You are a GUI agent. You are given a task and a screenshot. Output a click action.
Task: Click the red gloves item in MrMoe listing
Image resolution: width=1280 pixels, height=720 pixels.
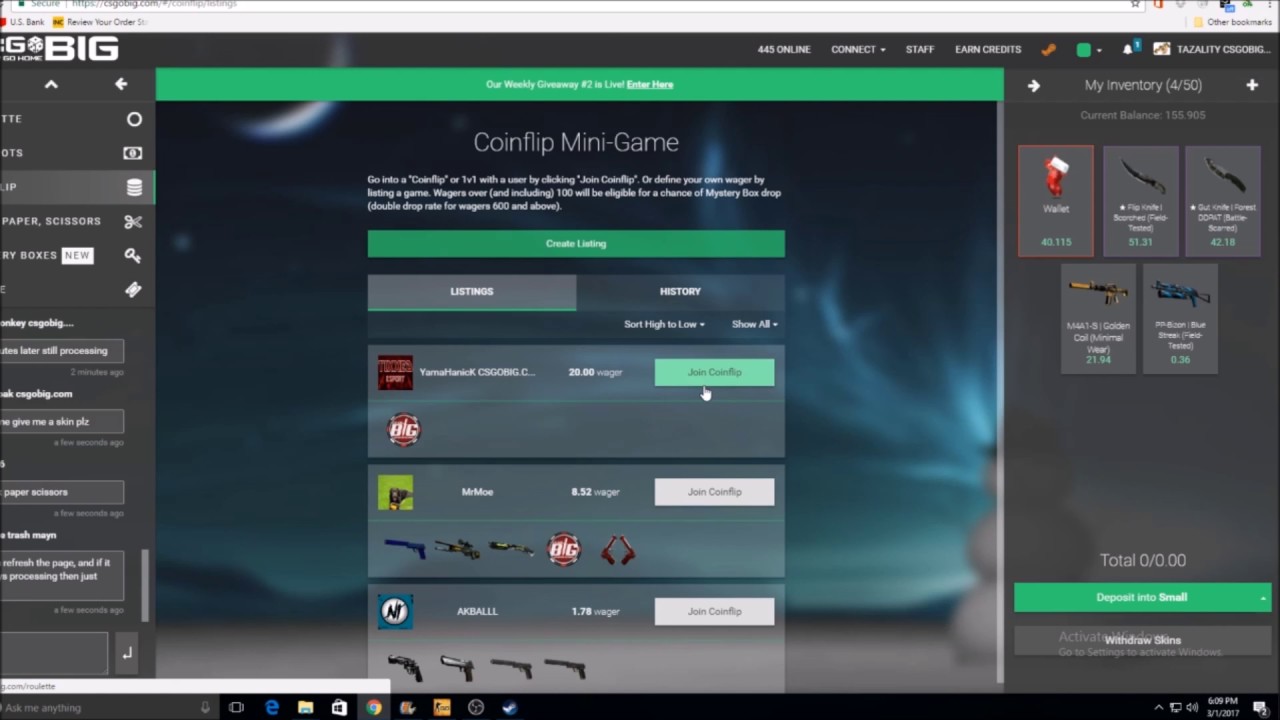[618, 550]
